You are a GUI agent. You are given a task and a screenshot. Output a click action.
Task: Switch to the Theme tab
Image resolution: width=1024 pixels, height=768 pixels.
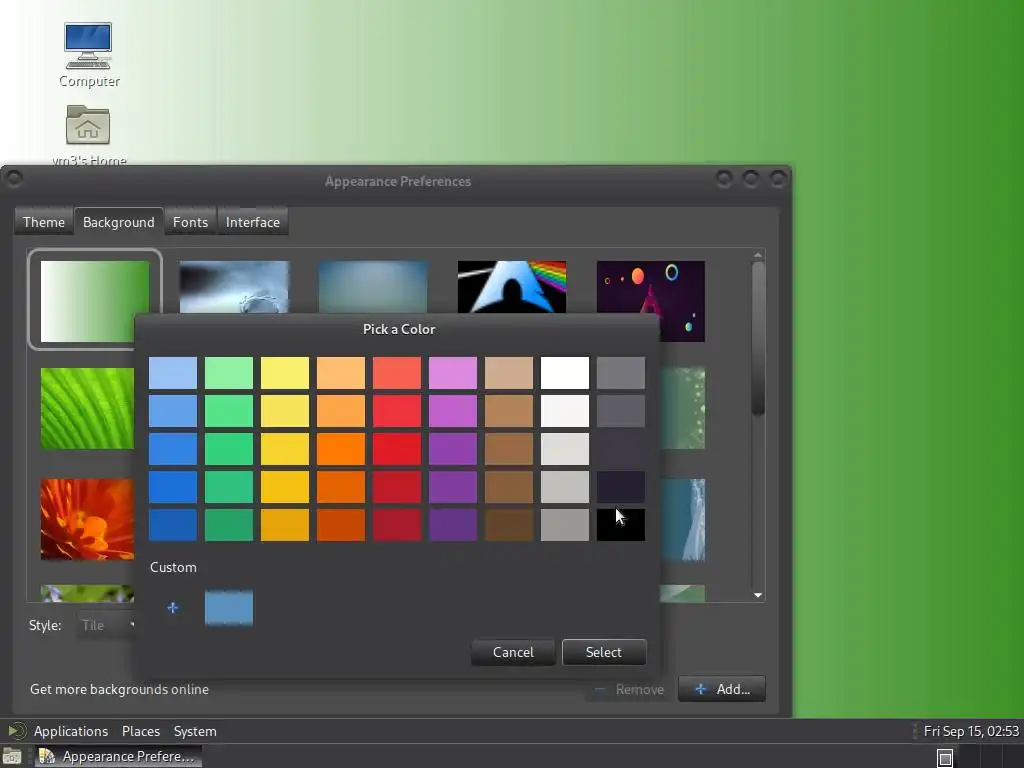pos(44,222)
